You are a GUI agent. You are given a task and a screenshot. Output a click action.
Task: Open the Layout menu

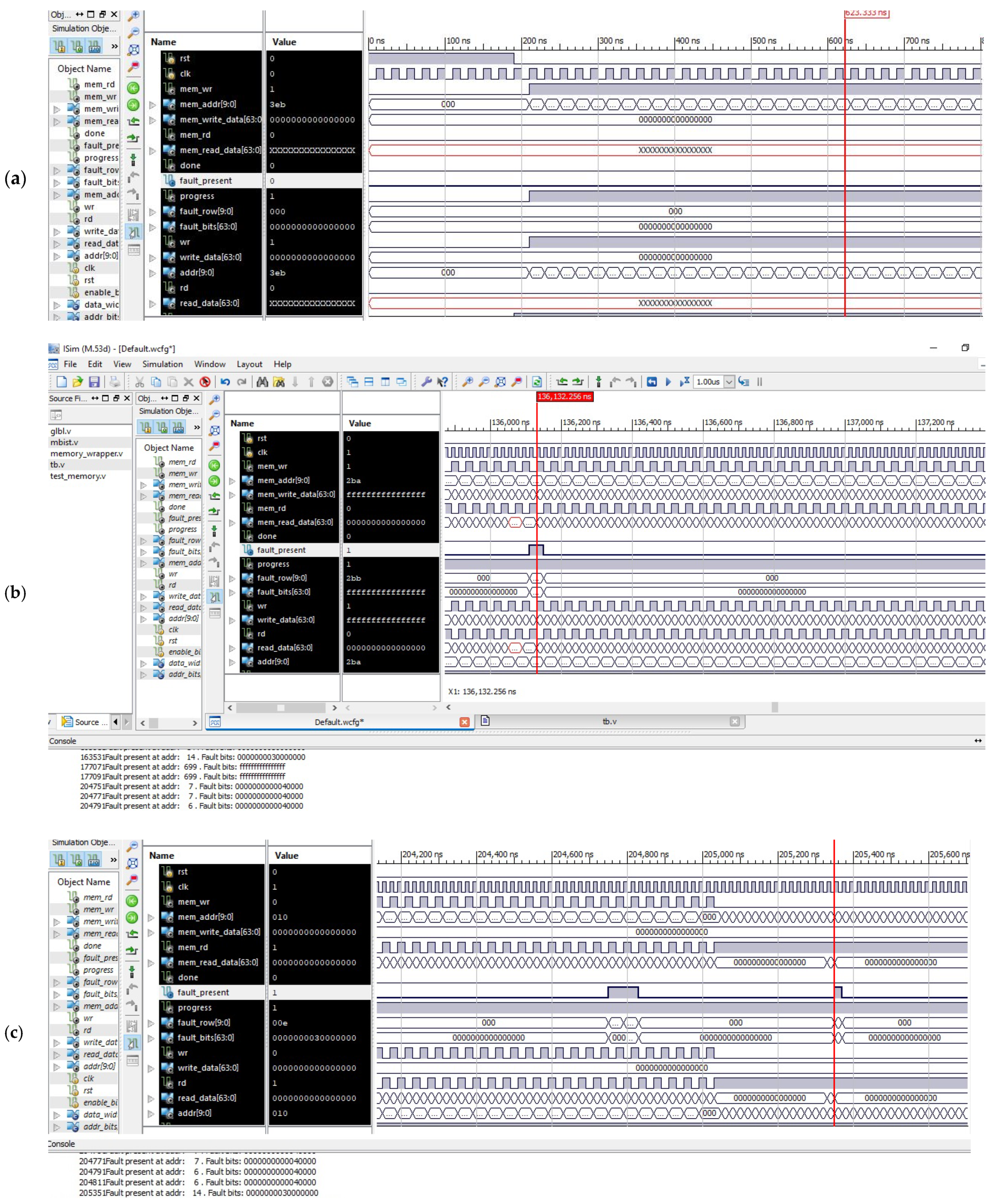[x=249, y=364]
